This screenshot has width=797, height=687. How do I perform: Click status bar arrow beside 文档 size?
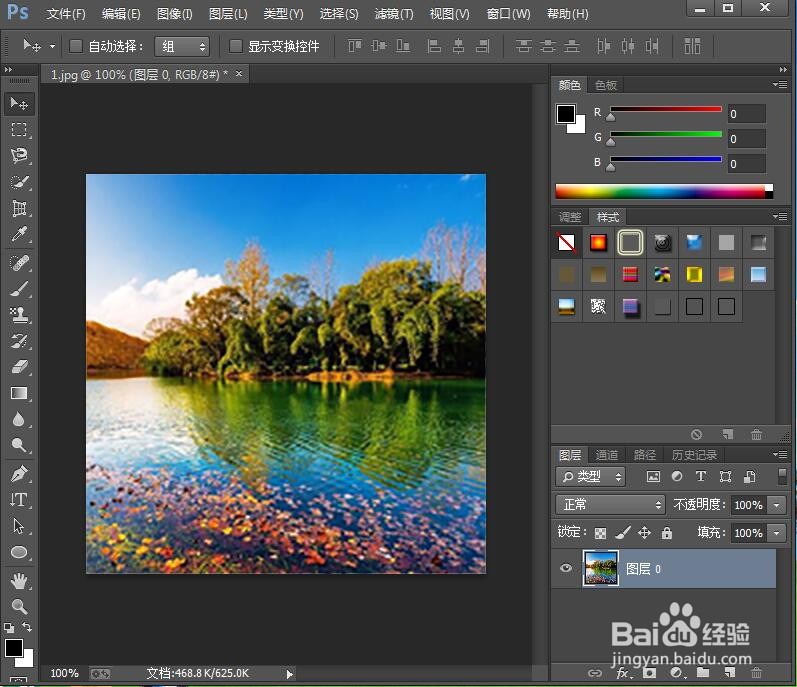point(289,674)
